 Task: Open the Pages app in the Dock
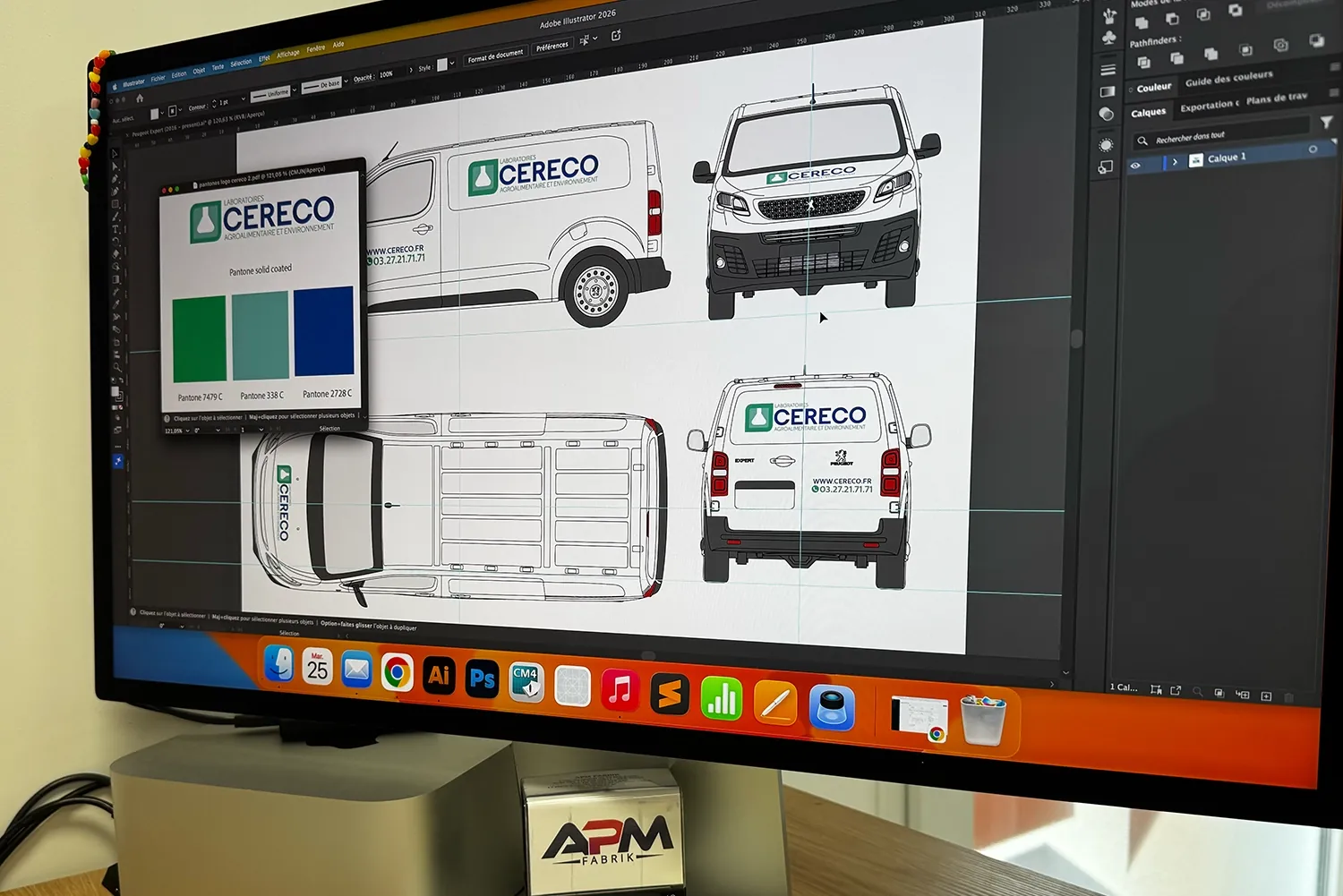pyautogui.click(x=775, y=703)
